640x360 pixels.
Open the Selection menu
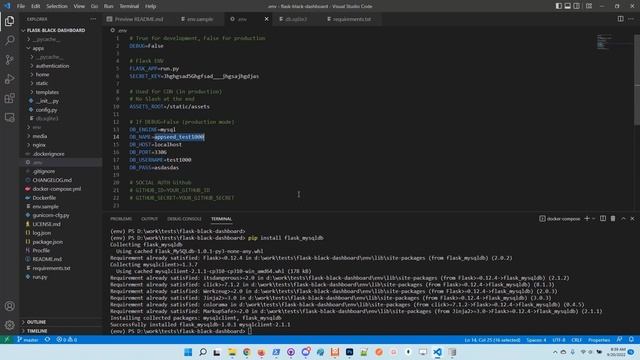pyautogui.click(x=57, y=6)
